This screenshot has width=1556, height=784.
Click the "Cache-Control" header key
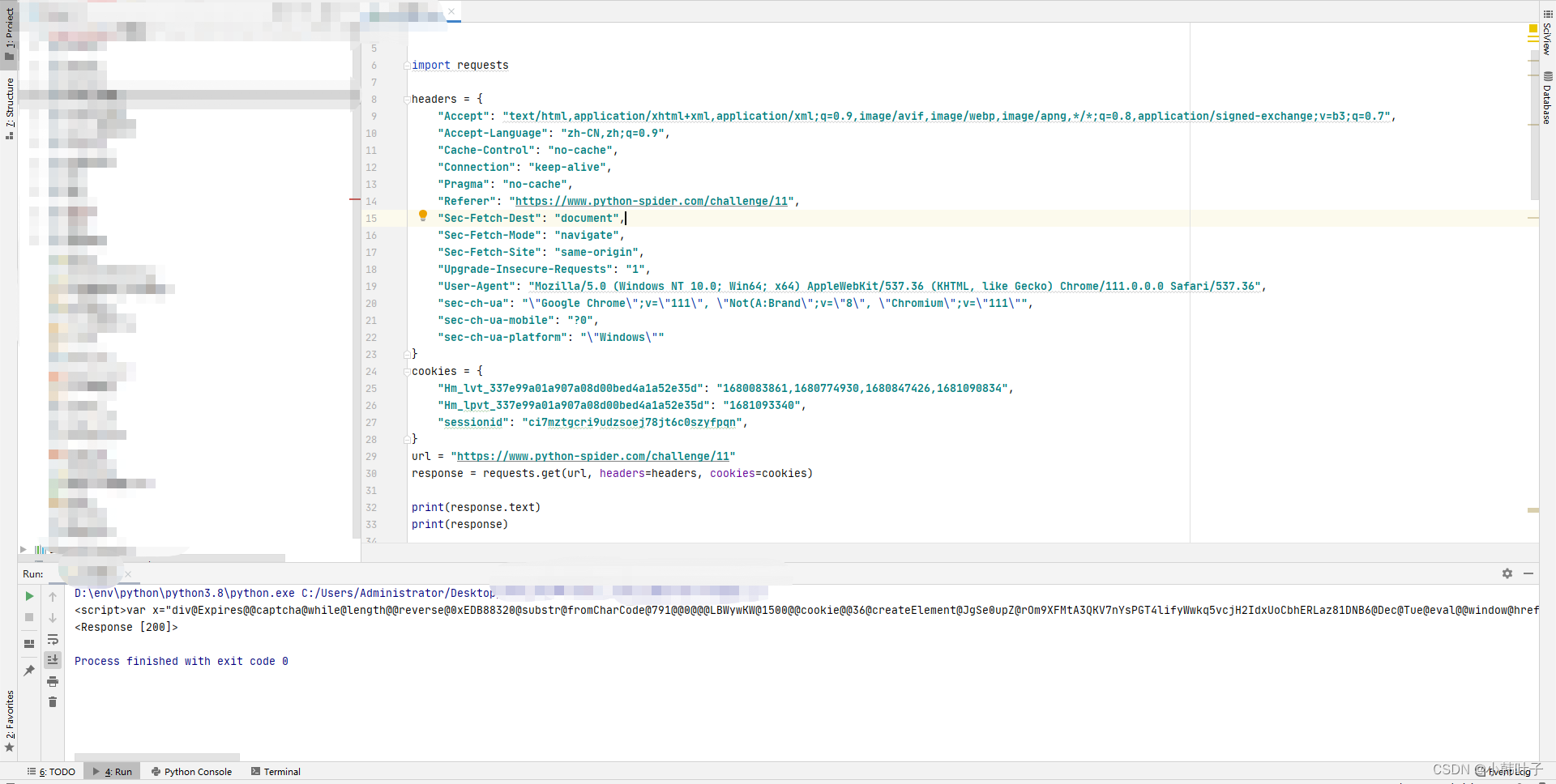[486, 150]
